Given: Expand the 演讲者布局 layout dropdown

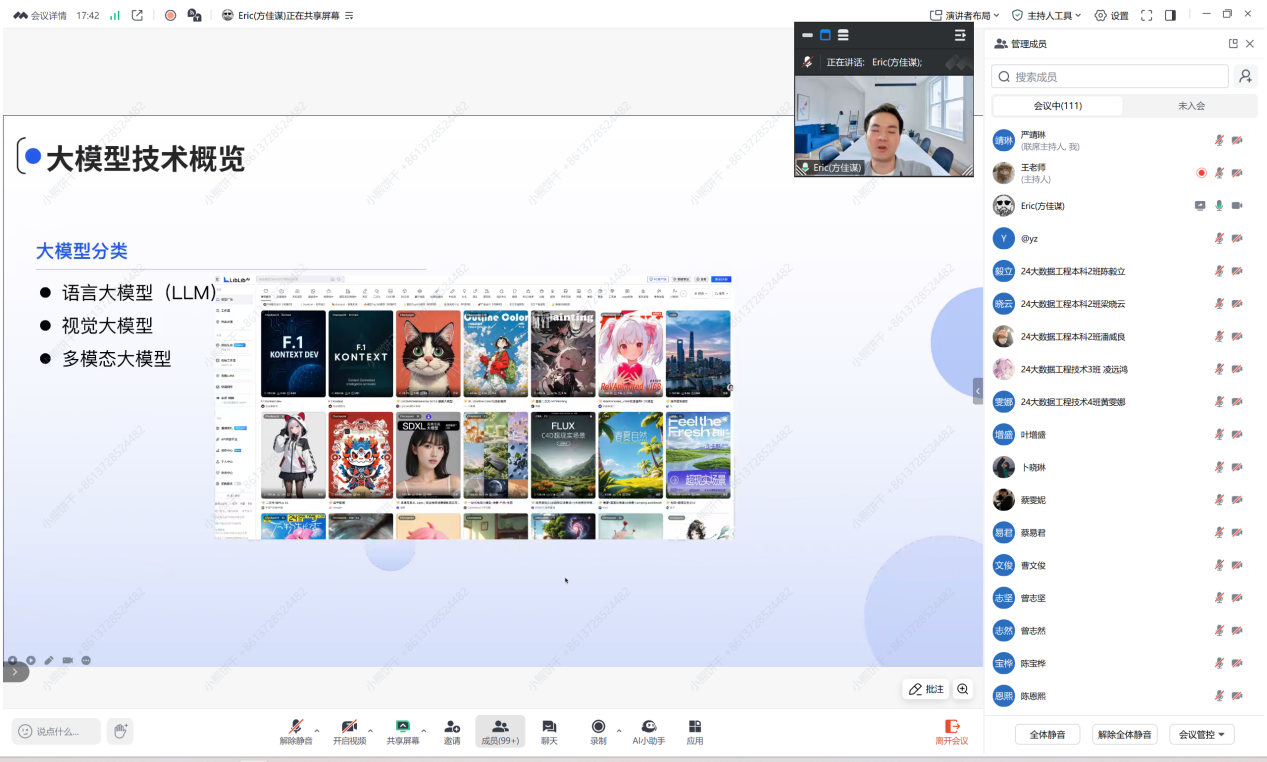Looking at the screenshot, I should tap(964, 15).
